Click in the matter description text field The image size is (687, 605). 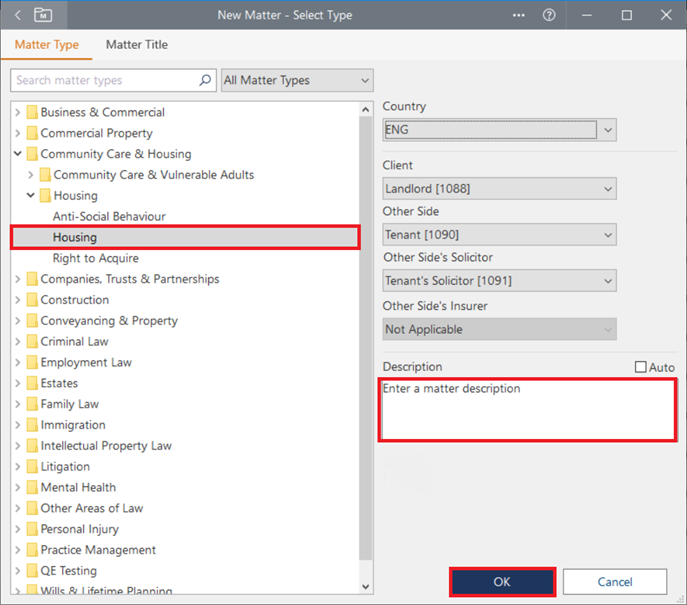[527, 410]
